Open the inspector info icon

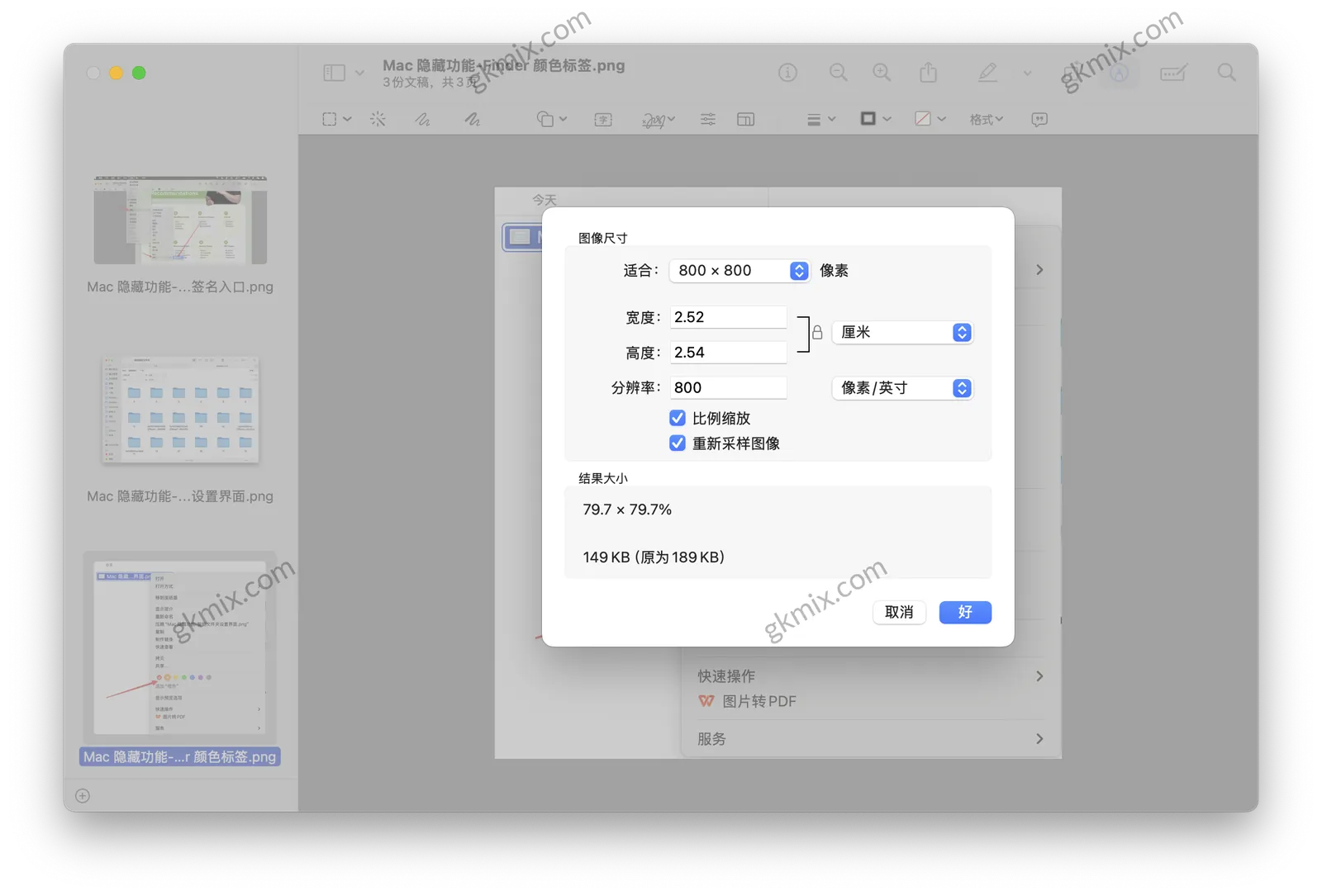point(788,73)
